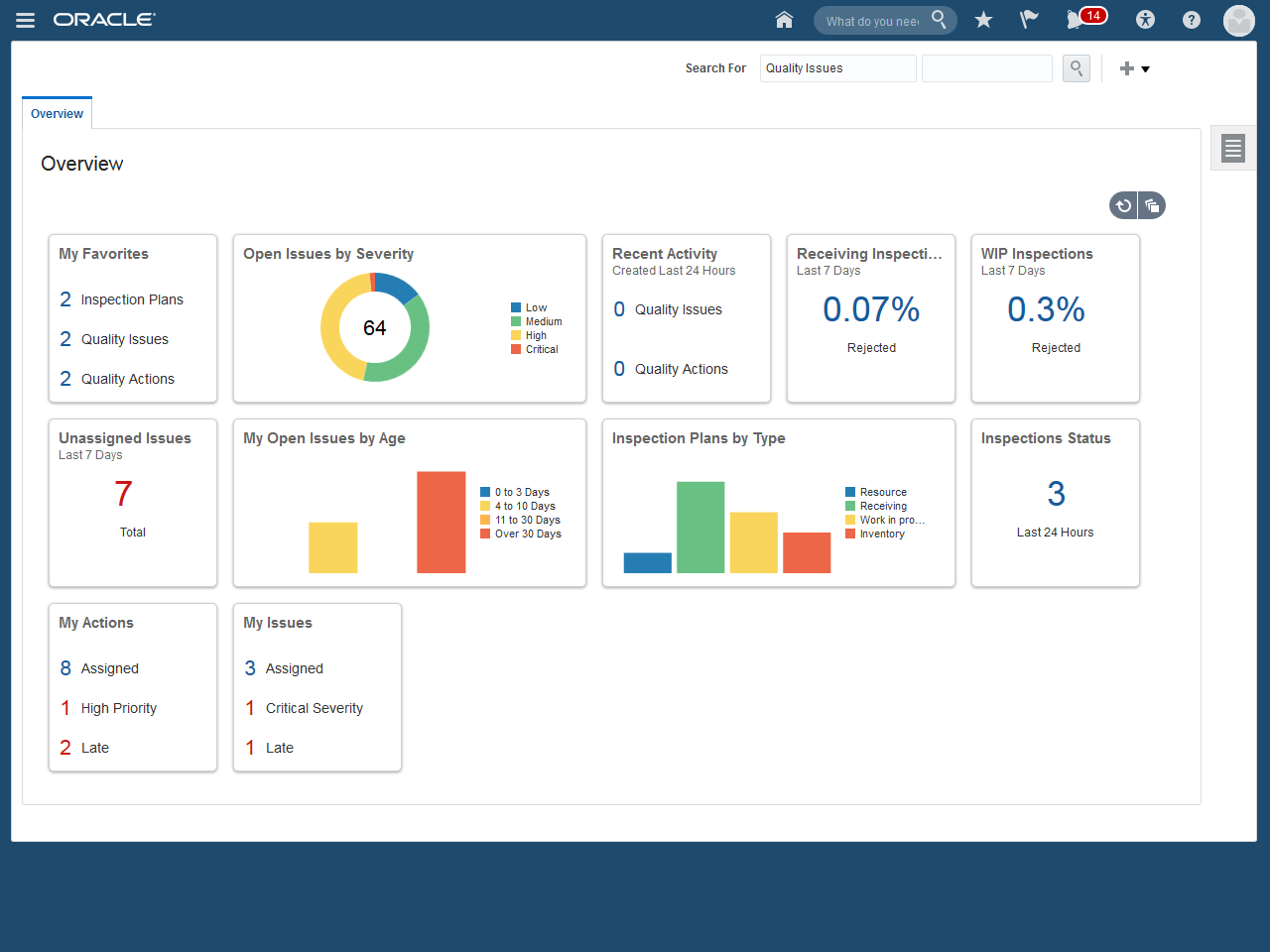Viewport: 1270px width, 952px height.
Task: Click the 0 to 3 Days legend item
Action: tap(515, 492)
